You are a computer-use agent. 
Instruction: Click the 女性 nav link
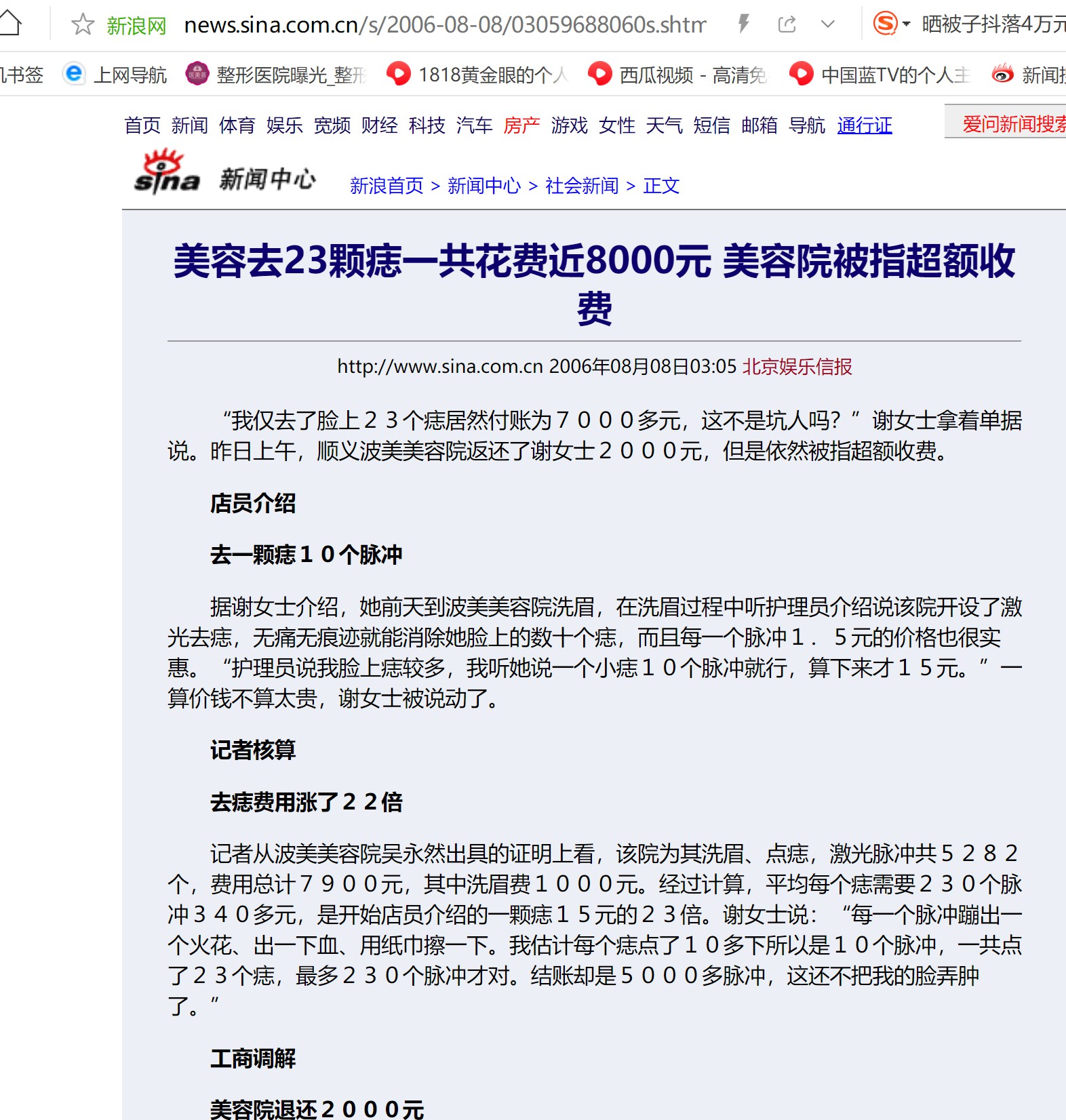tap(617, 125)
